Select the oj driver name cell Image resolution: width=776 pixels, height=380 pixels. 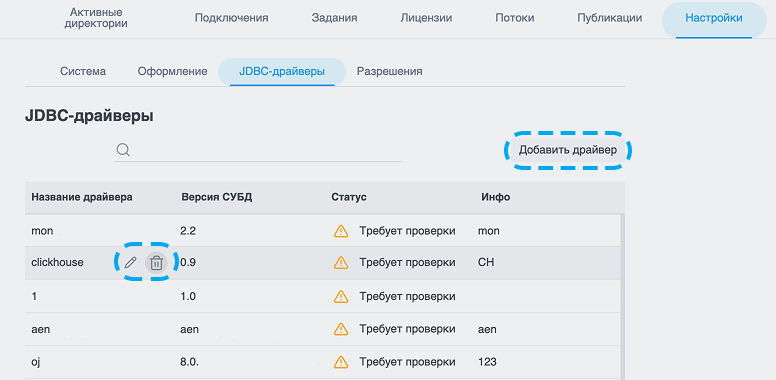pyautogui.click(x=35, y=362)
